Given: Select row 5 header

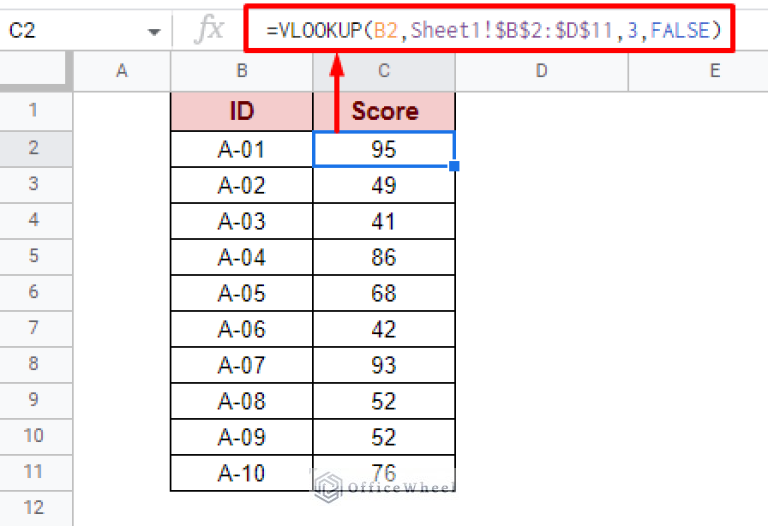Looking at the screenshot, I should pos(35,257).
